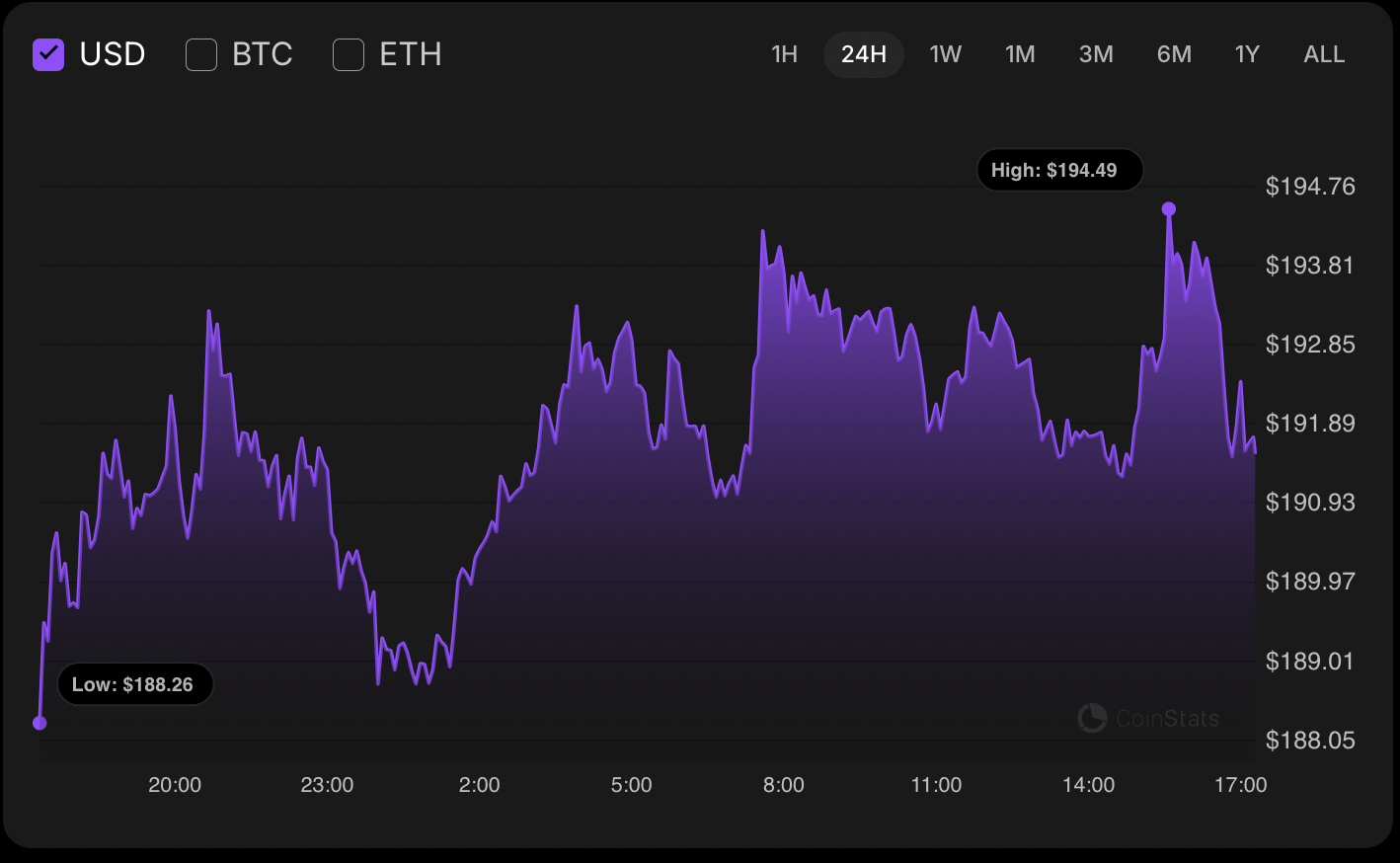The image size is (1400, 863).
Task: Select the 3M time range
Action: point(1096,54)
